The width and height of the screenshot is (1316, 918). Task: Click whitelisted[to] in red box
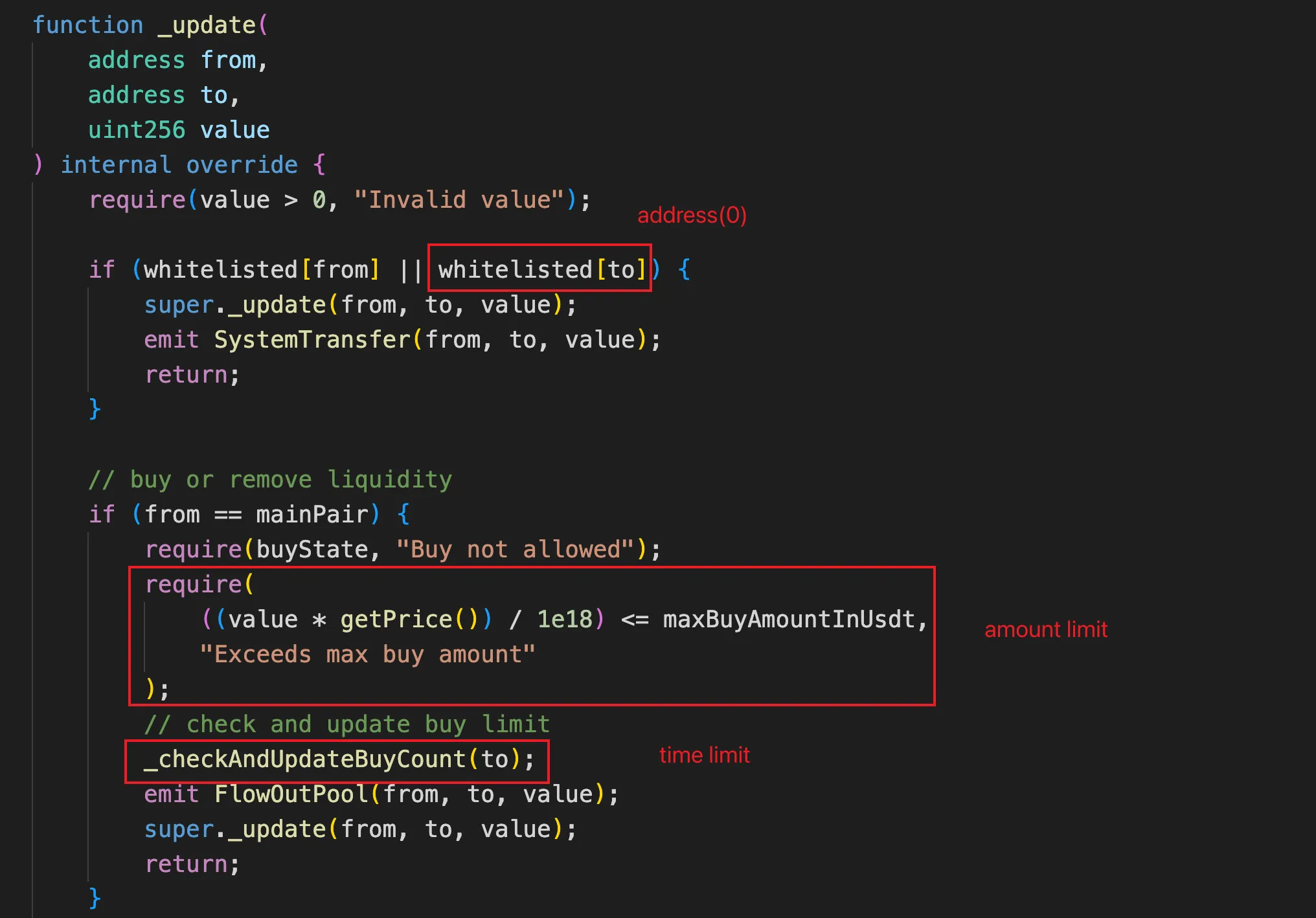click(x=541, y=269)
